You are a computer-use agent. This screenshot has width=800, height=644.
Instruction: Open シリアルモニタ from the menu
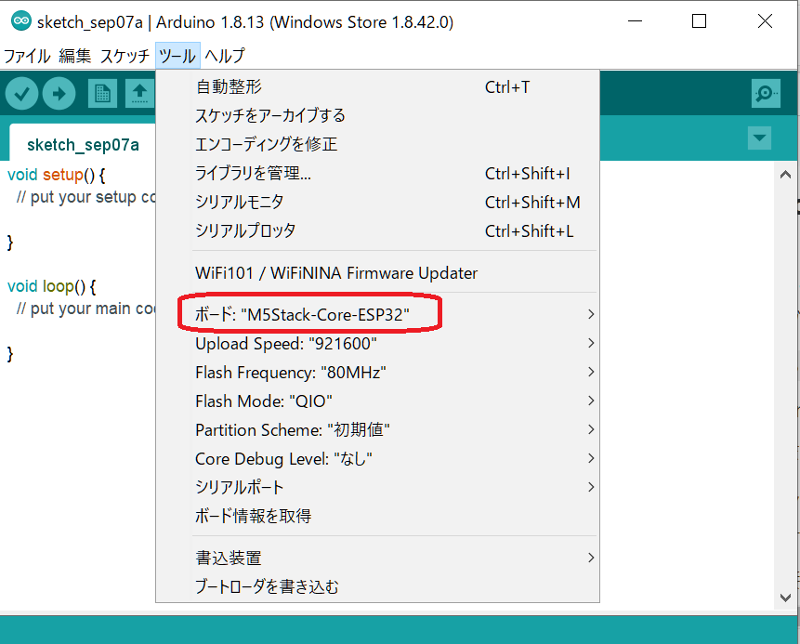378,202
